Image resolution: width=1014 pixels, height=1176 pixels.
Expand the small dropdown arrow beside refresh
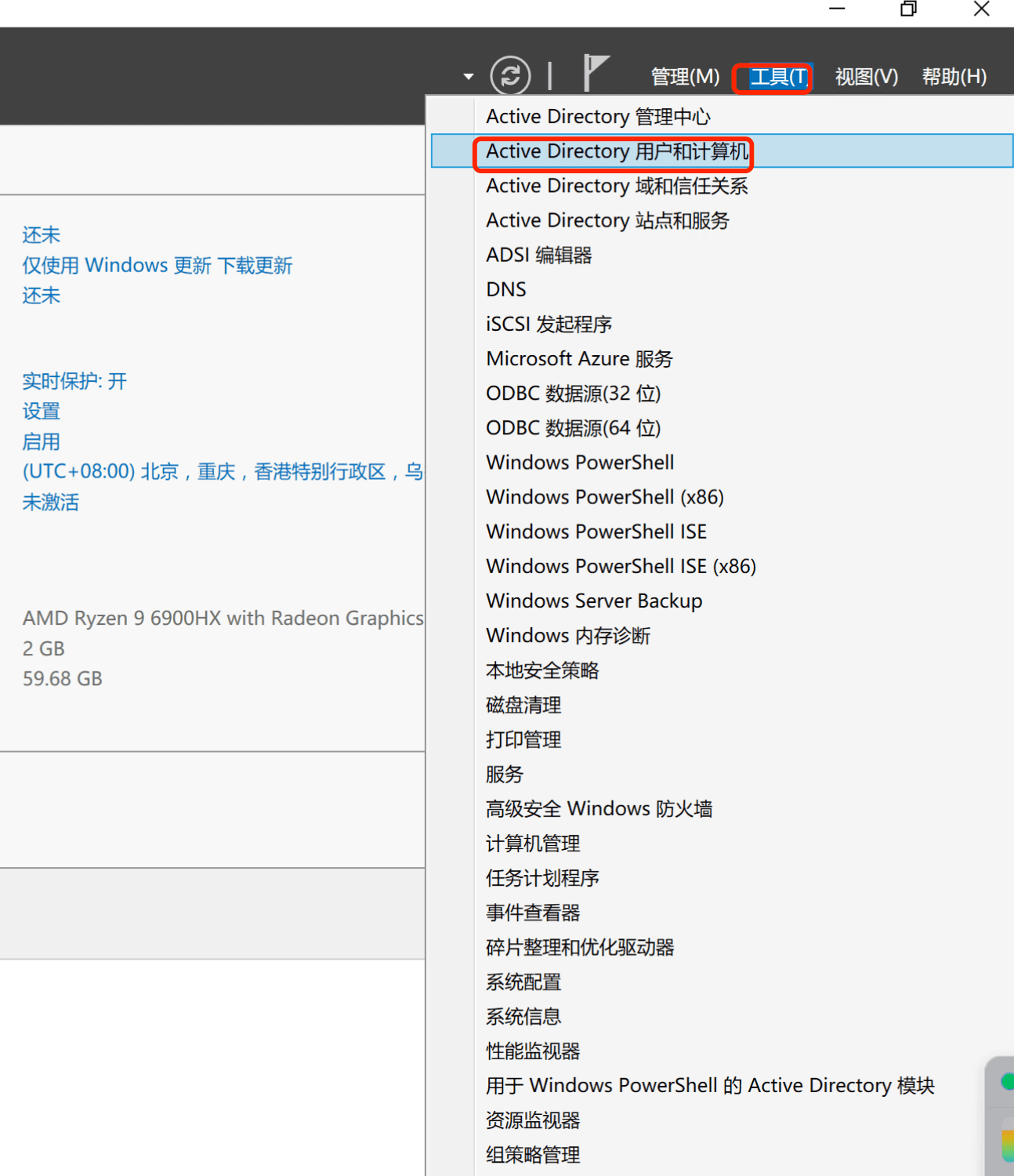469,77
